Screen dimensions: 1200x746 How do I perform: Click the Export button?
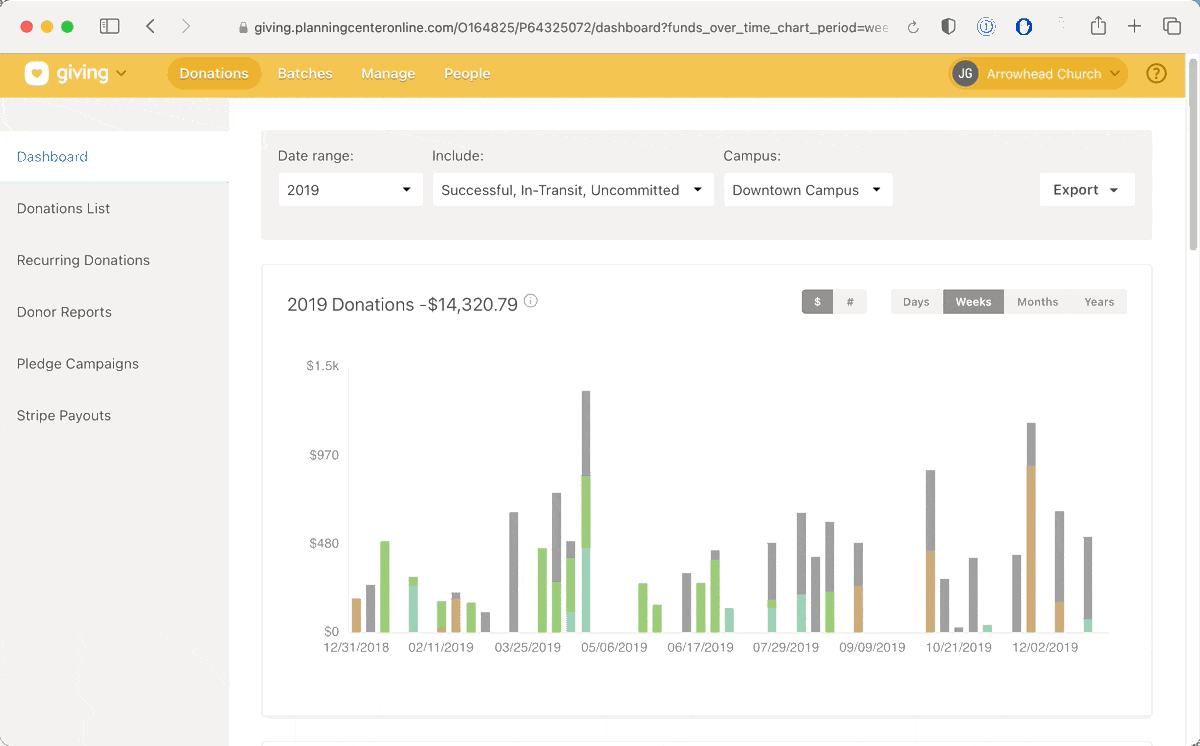click(x=1086, y=190)
